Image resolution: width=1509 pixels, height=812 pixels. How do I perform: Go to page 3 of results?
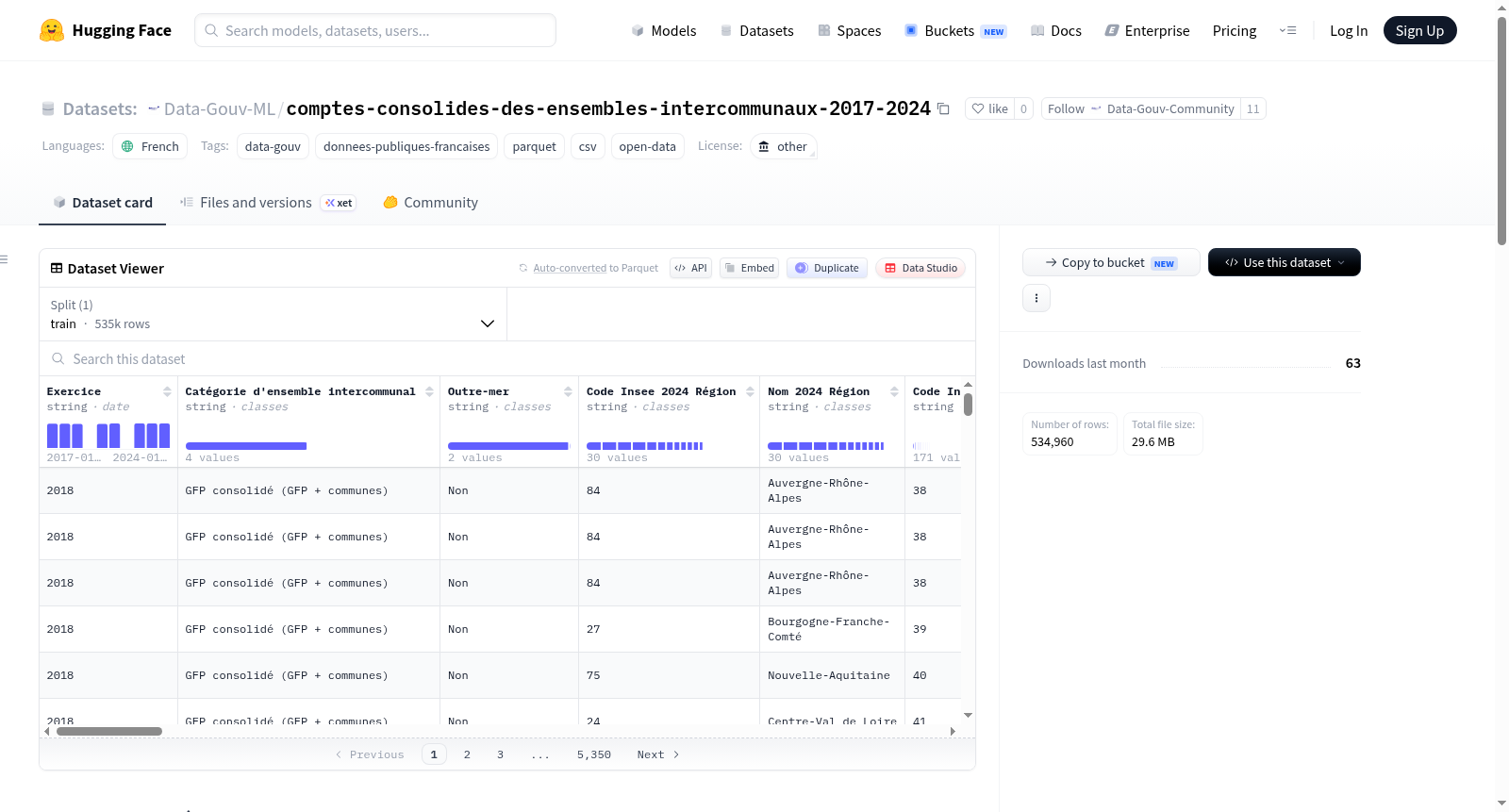pos(500,754)
